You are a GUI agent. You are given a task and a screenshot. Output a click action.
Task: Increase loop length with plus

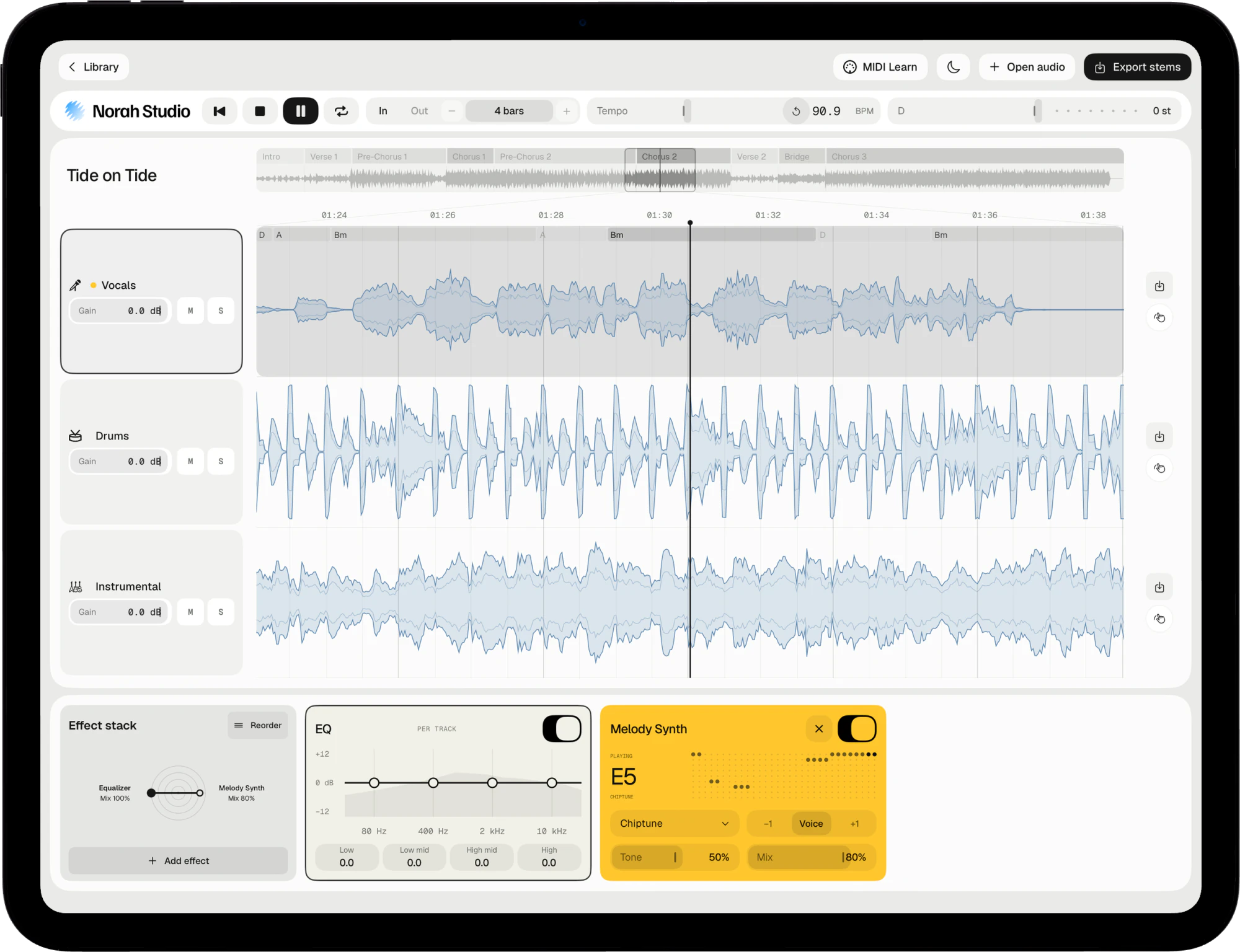point(567,111)
